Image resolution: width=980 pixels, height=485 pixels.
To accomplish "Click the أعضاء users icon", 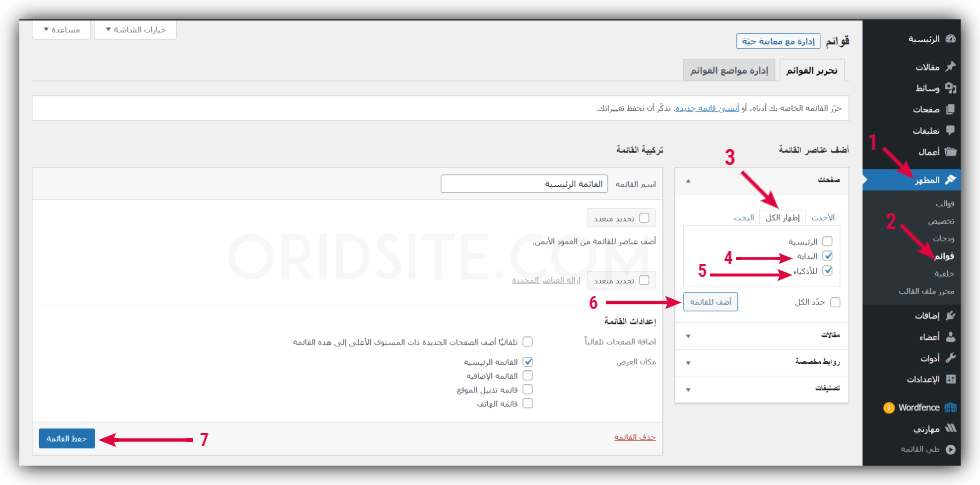I will (951, 338).
